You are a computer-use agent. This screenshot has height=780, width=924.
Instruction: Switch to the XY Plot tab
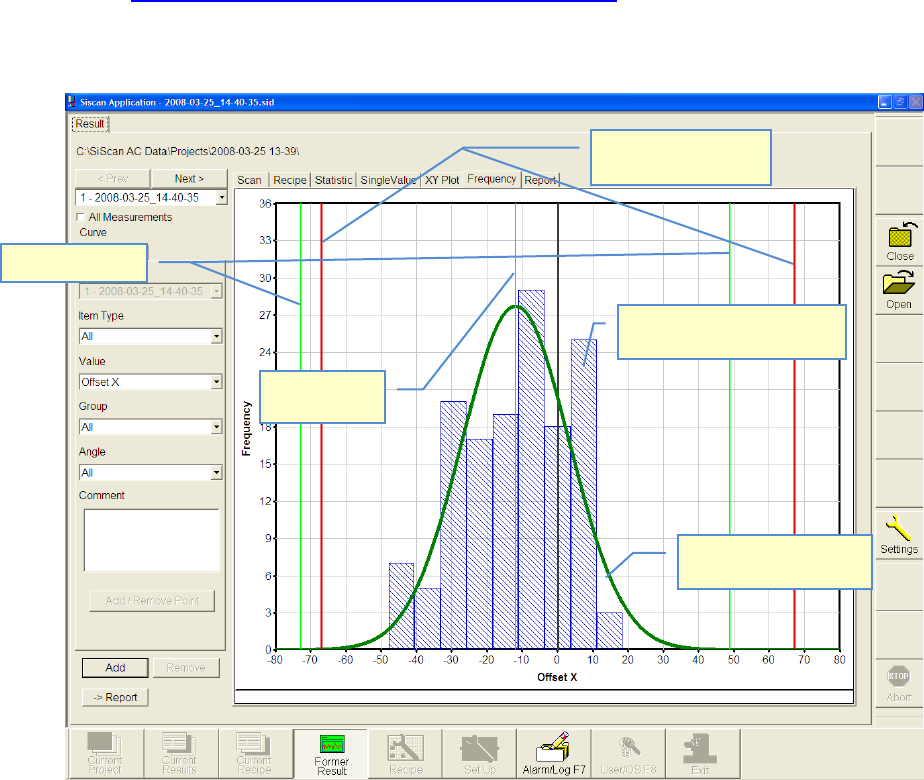click(441, 180)
